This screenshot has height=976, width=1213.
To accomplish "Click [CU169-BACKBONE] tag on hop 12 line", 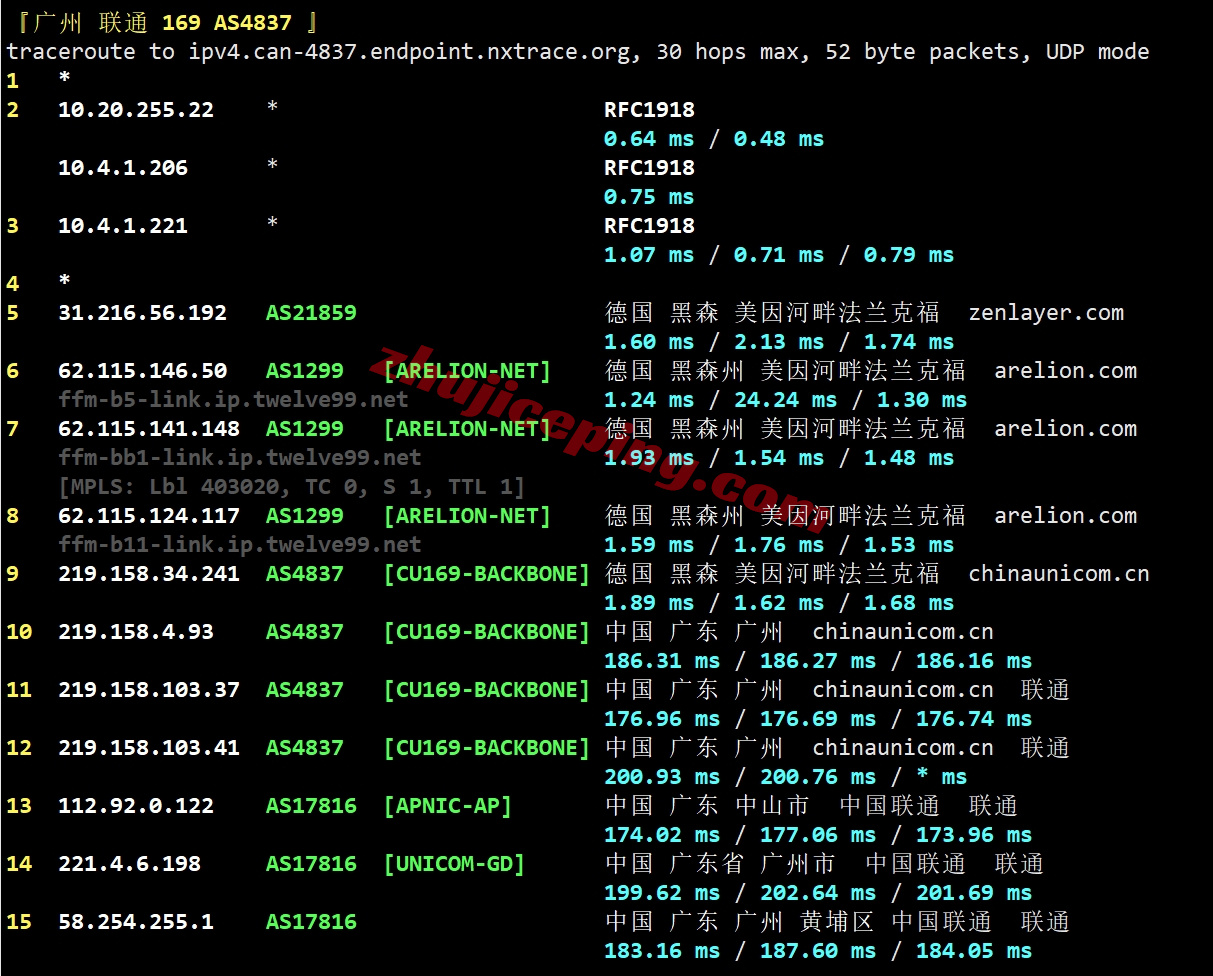I will tap(487, 748).
